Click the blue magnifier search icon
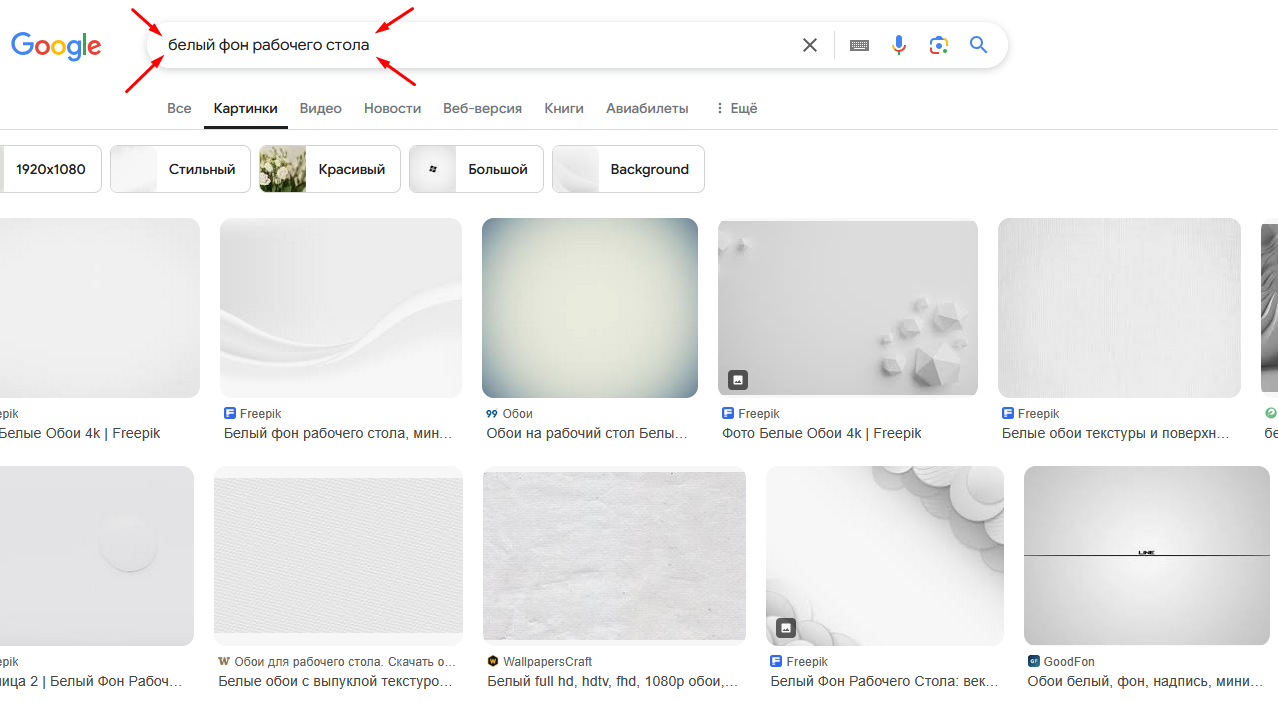 [x=978, y=45]
